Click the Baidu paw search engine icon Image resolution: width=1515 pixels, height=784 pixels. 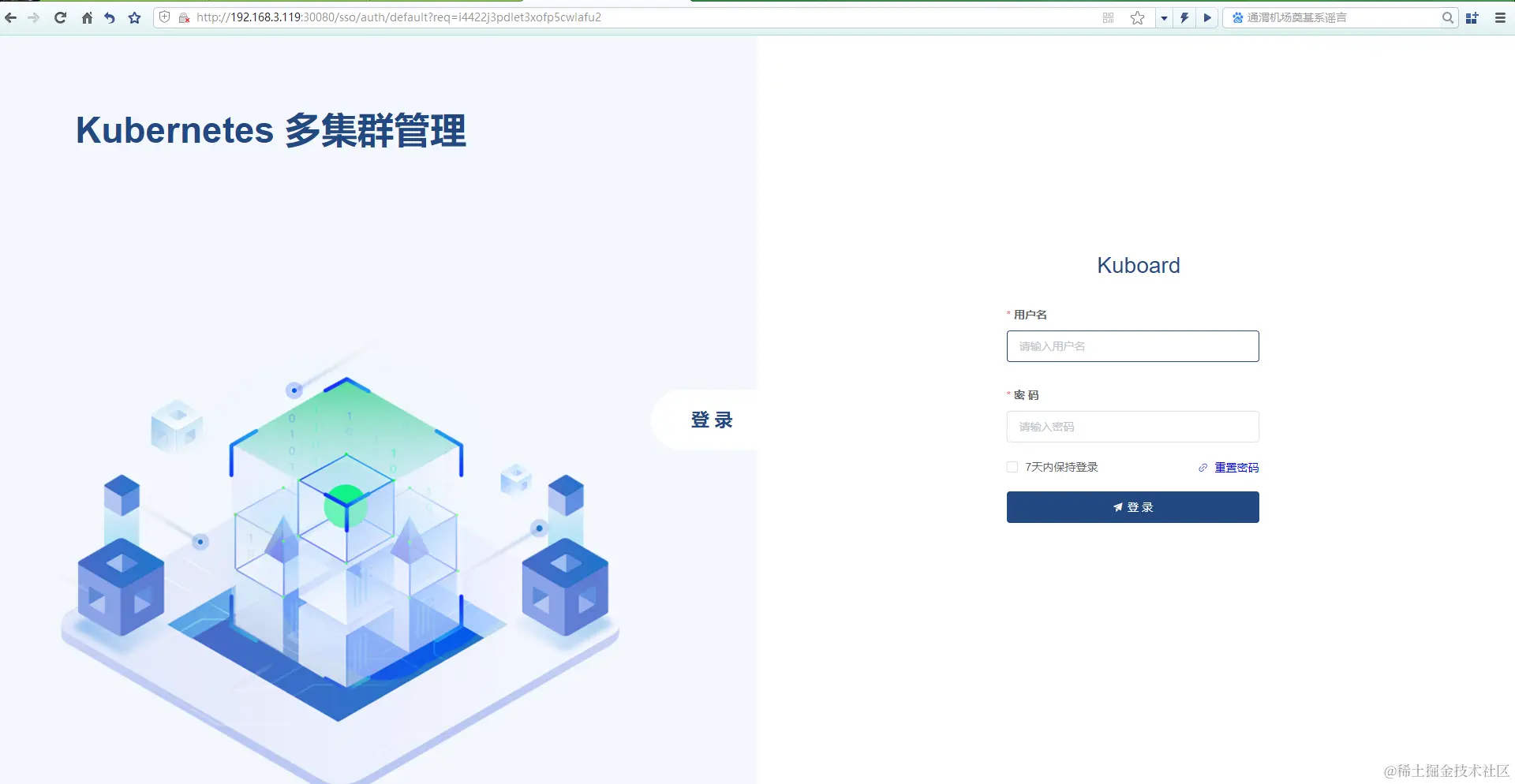1237,17
